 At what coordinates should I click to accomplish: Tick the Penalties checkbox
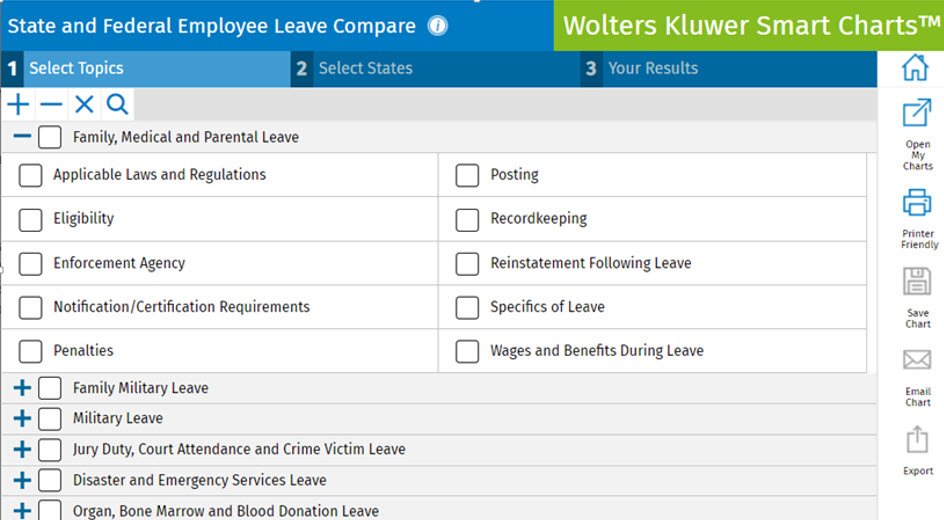pos(31,351)
